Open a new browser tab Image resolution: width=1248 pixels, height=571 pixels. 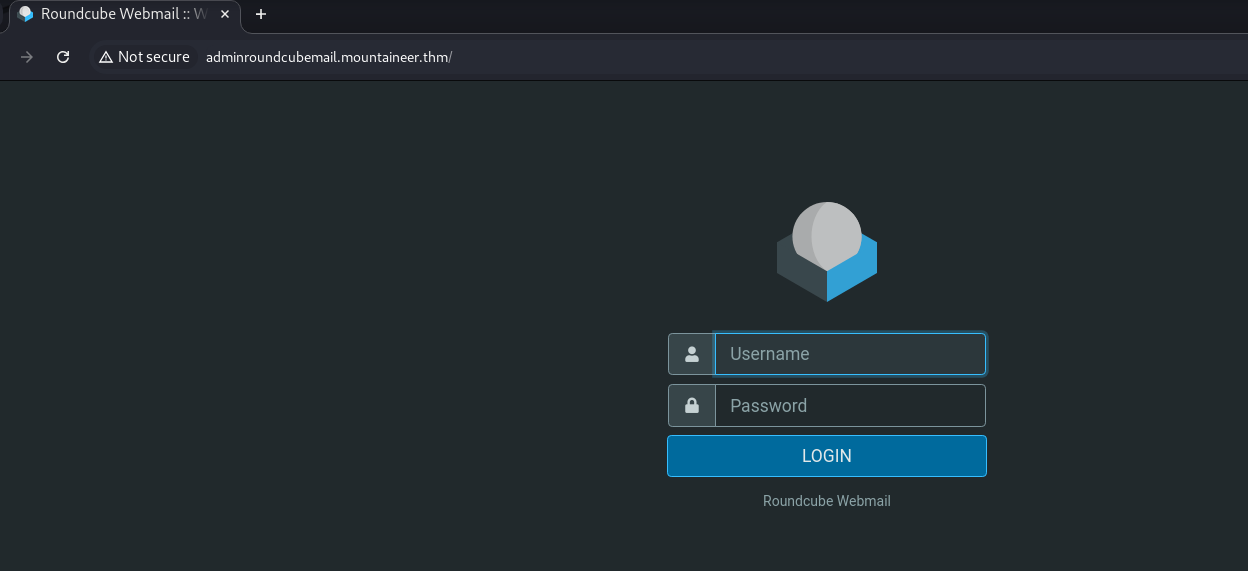point(261,14)
